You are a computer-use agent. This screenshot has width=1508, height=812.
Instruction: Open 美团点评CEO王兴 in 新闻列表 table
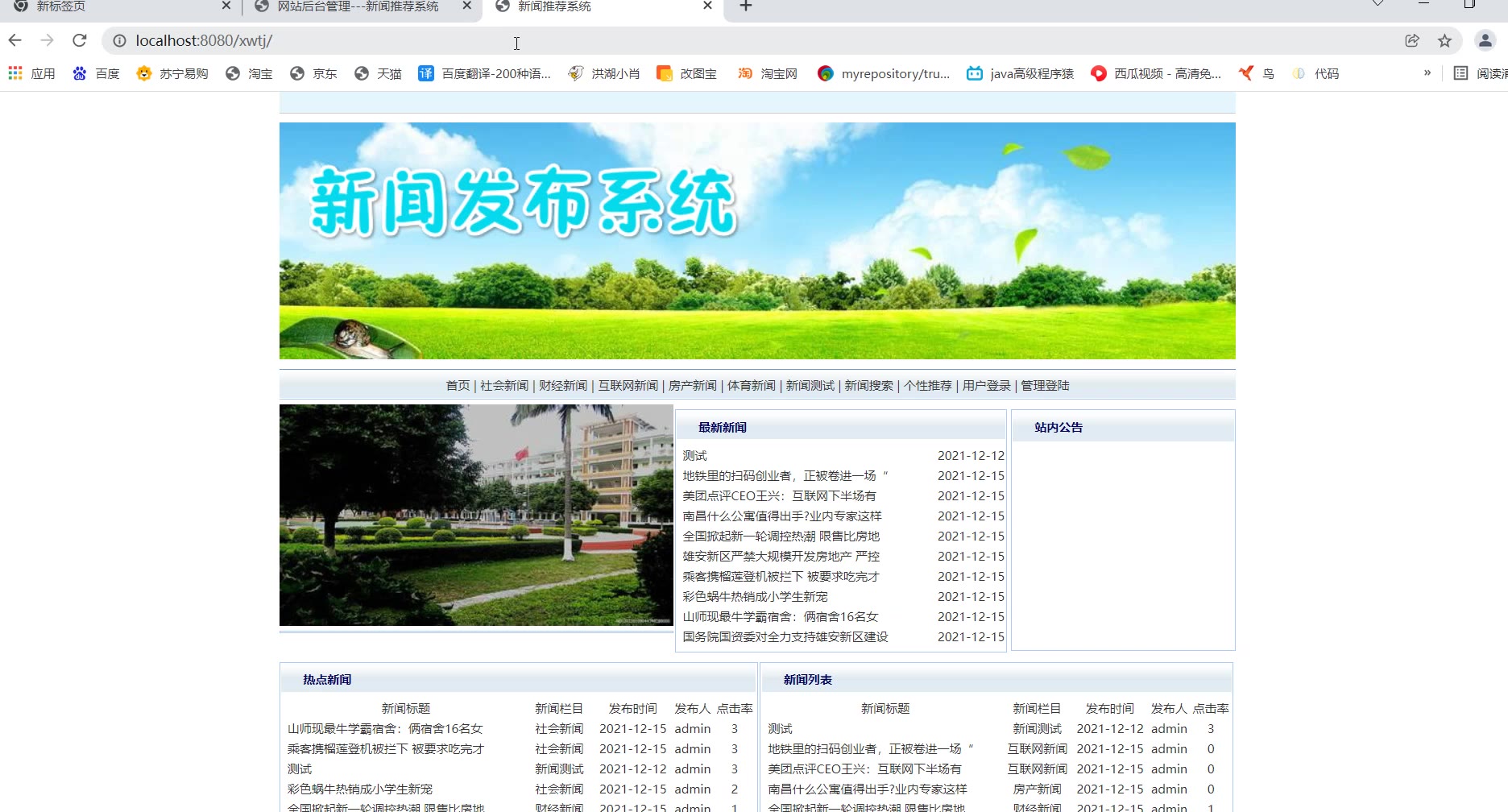pyautogui.click(x=864, y=769)
